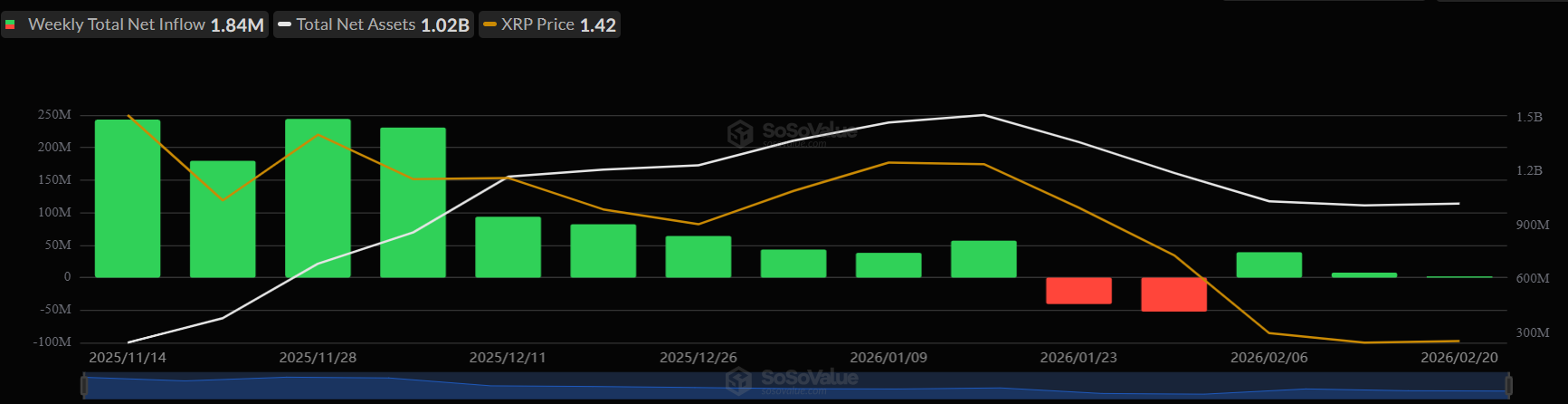Click the -50M left axis label
The width and height of the screenshot is (1568, 404).
click(54, 310)
